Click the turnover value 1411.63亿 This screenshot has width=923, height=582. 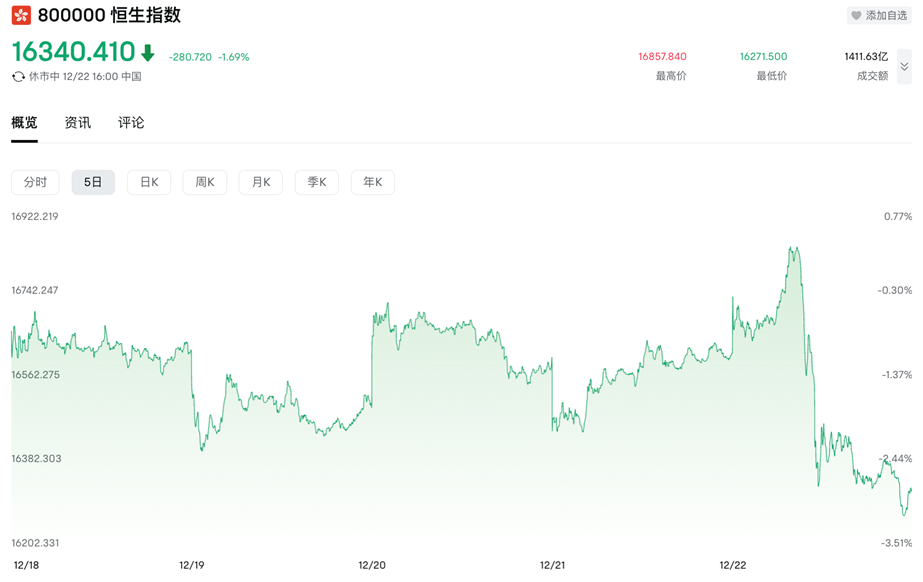tap(866, 56)
